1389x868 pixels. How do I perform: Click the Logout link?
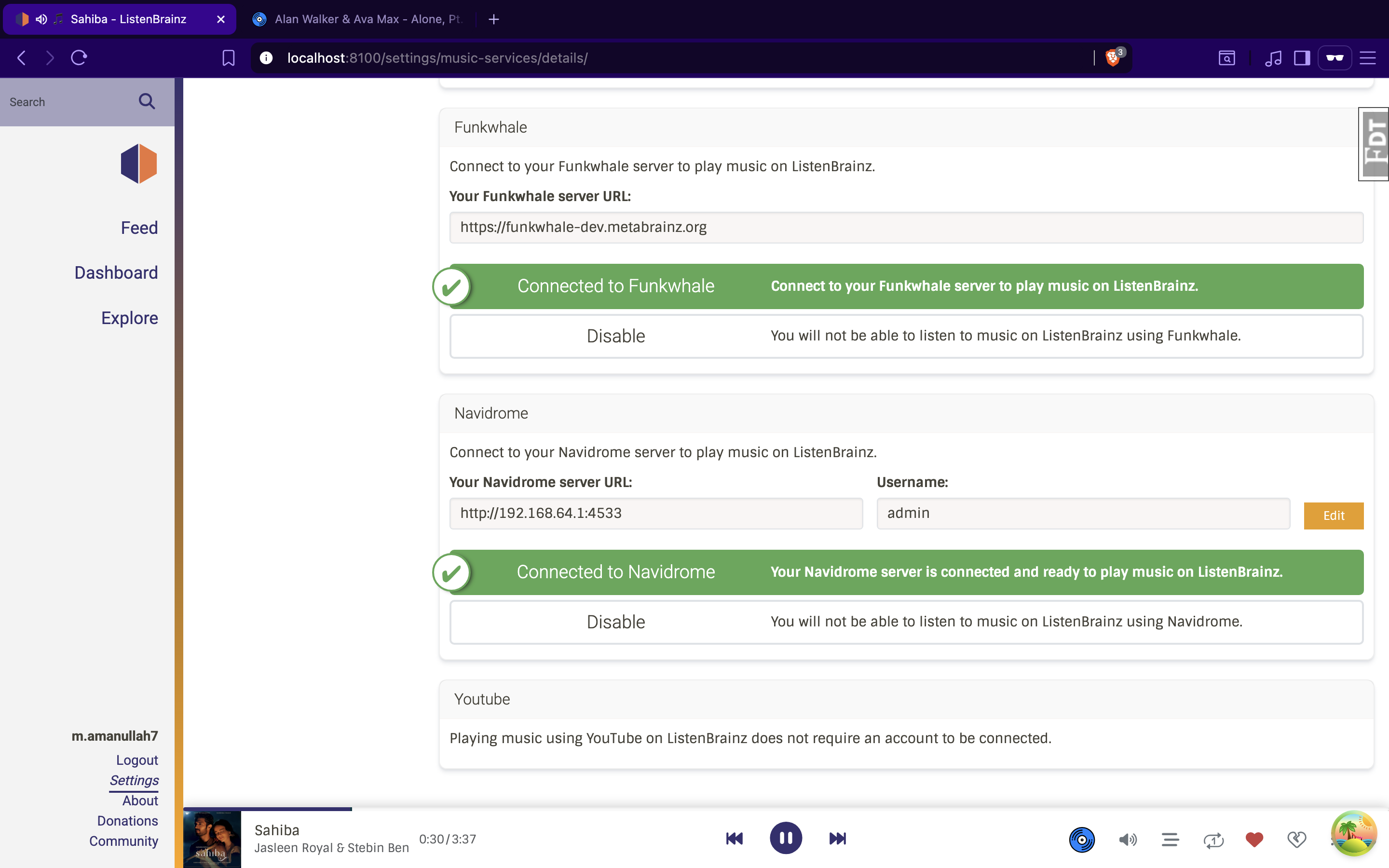[137, 760]
